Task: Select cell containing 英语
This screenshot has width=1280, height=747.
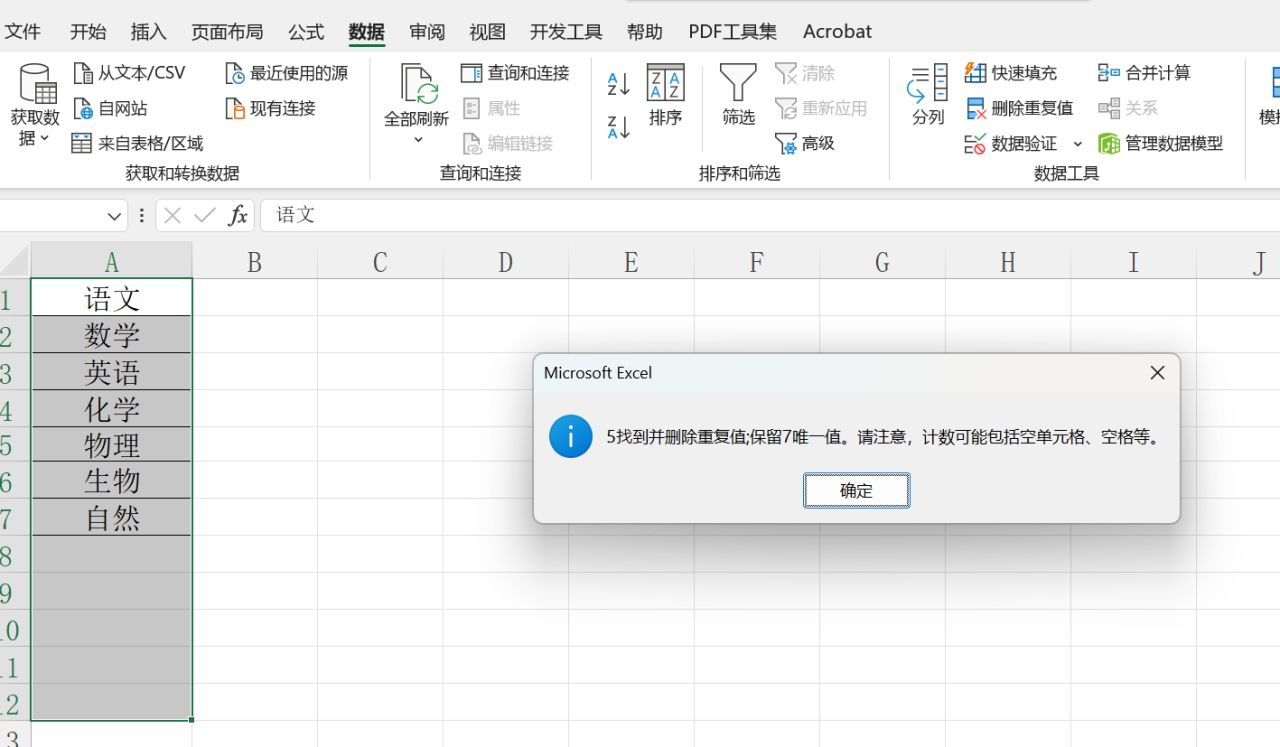Action: [112, 372]
